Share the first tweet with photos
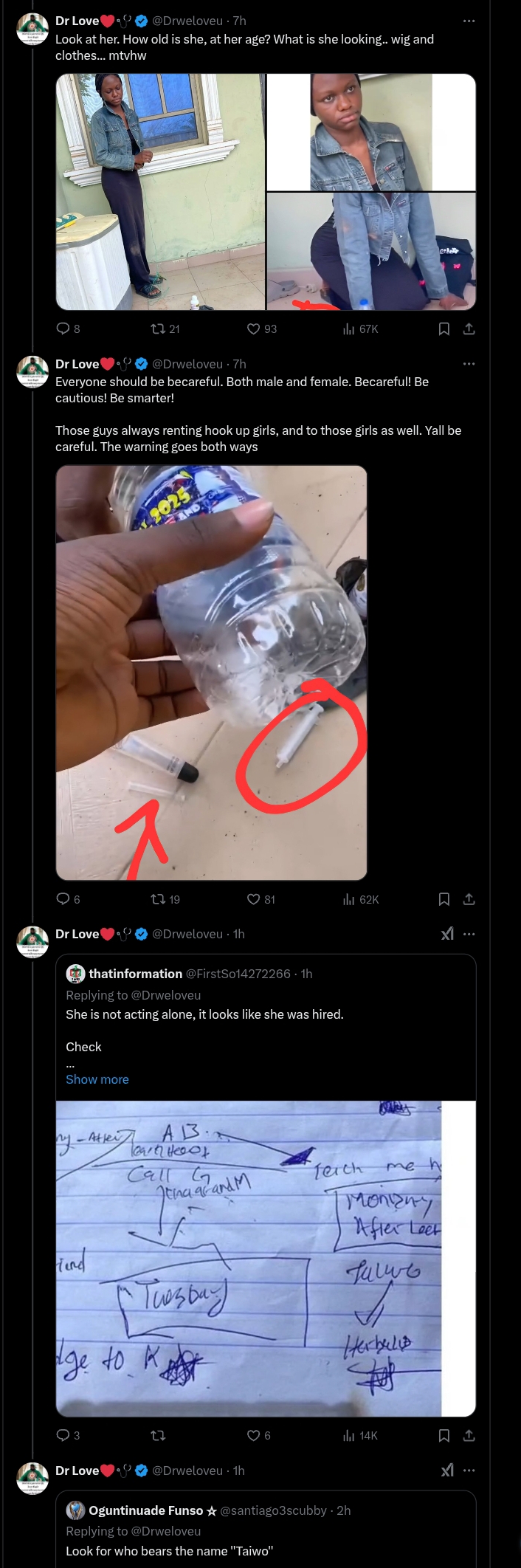This screenshot has width=521, height=1568. pos(469,329)
